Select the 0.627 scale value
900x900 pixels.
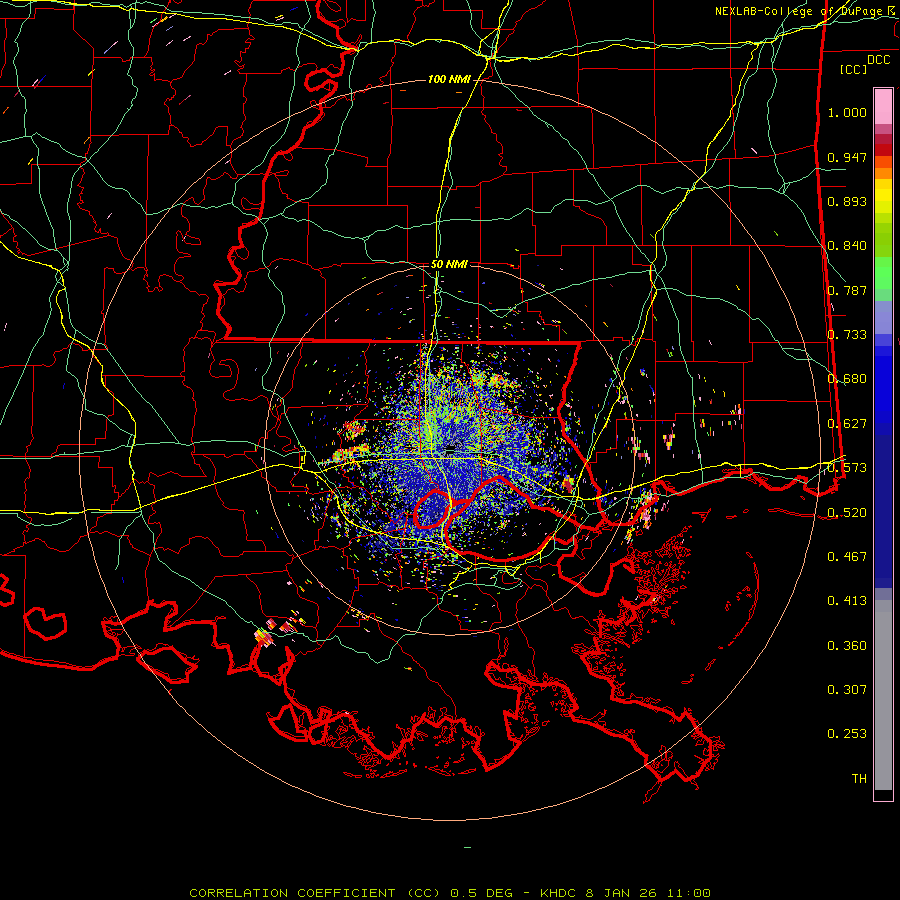click(x=847, y=424)
